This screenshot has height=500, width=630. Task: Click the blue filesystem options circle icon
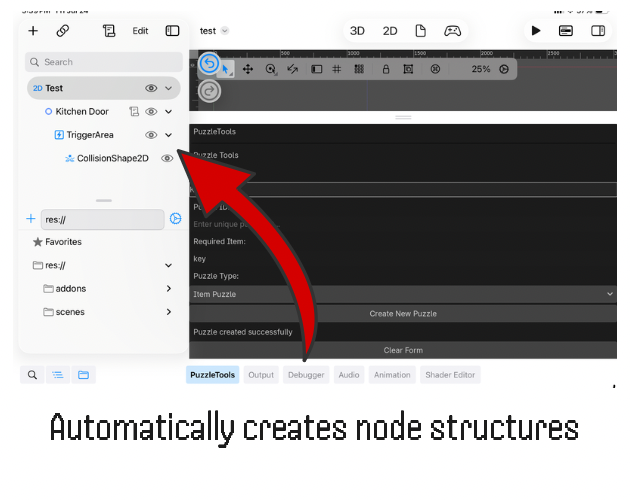pos(176,219)
